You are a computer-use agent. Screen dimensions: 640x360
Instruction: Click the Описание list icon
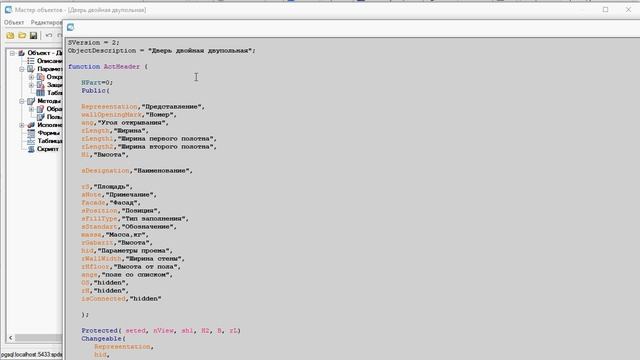(x=31, y=61)
